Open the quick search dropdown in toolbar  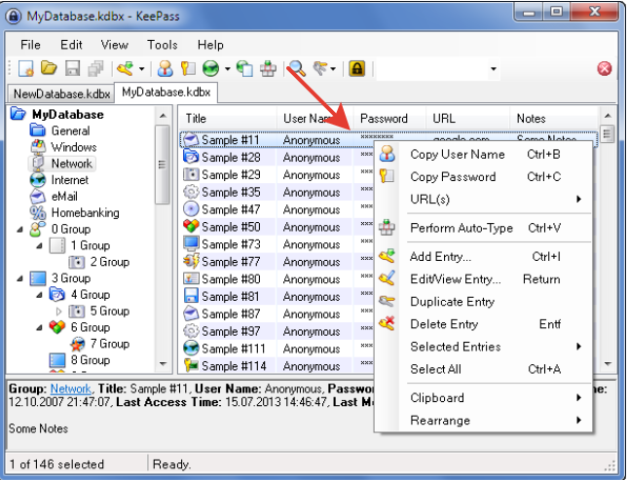pos(493,69)
